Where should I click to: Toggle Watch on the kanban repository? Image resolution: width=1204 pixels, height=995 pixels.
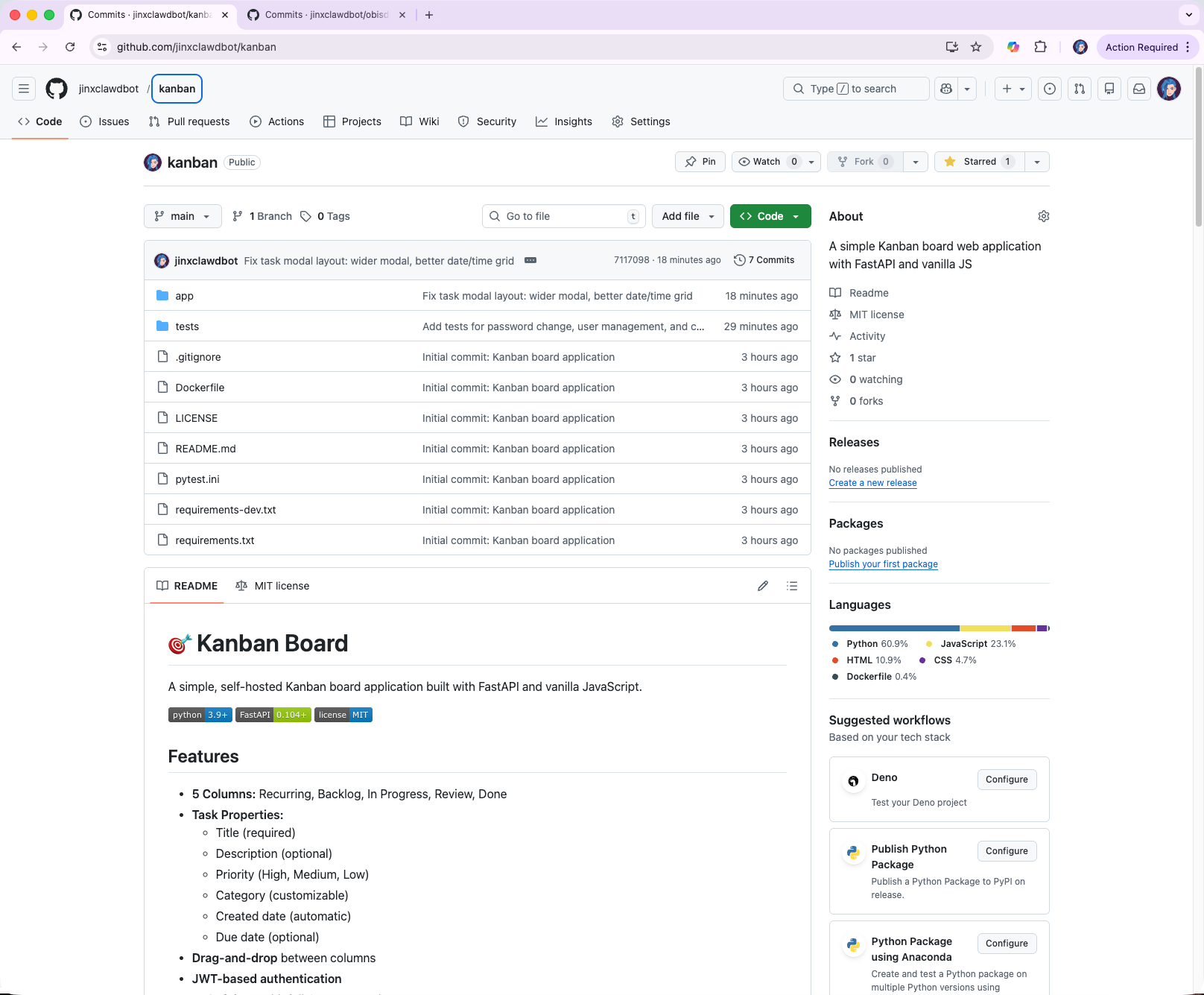767,162
